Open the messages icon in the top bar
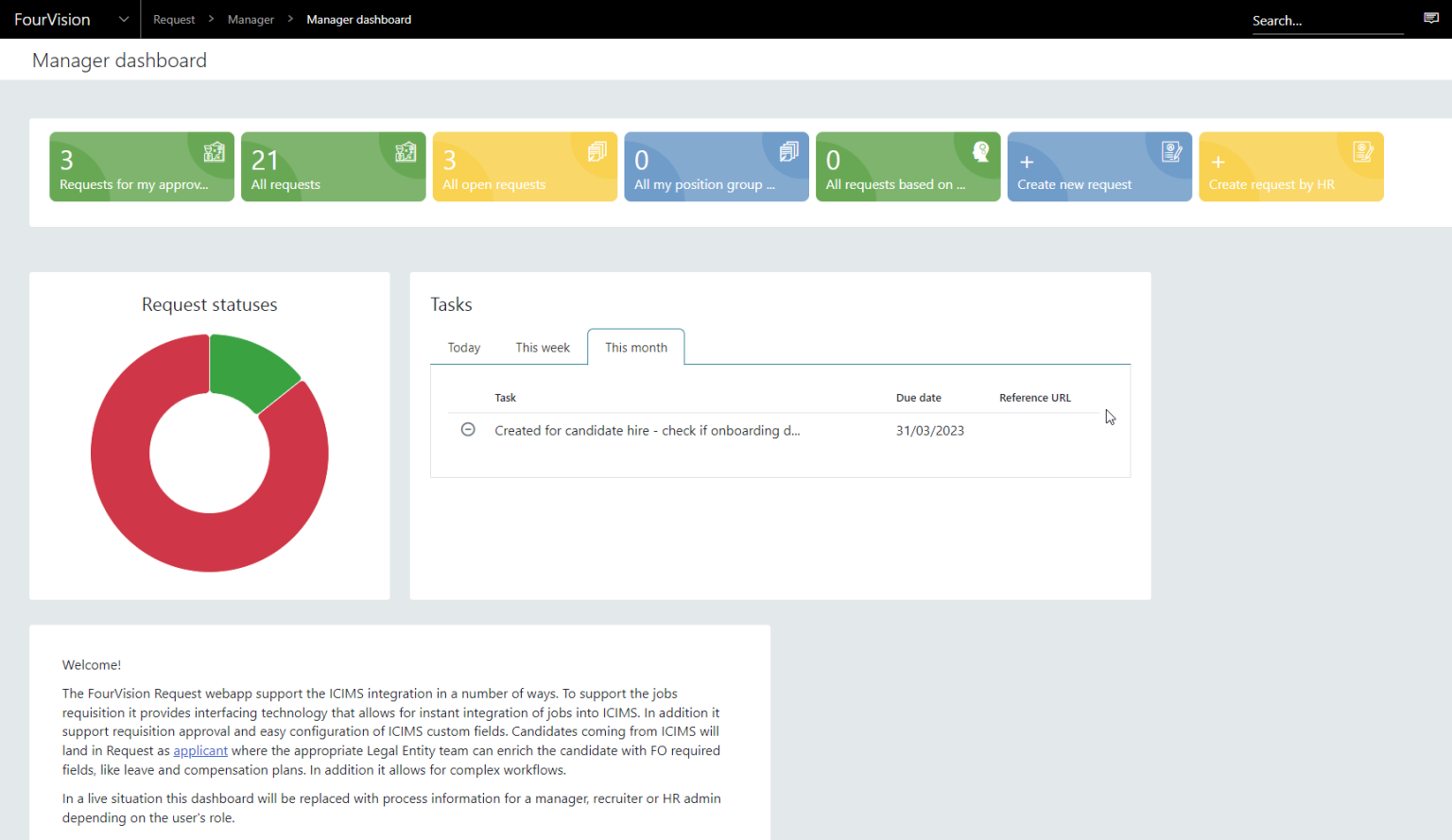This screenshot has height=840, width=1452. (1431, 17)
